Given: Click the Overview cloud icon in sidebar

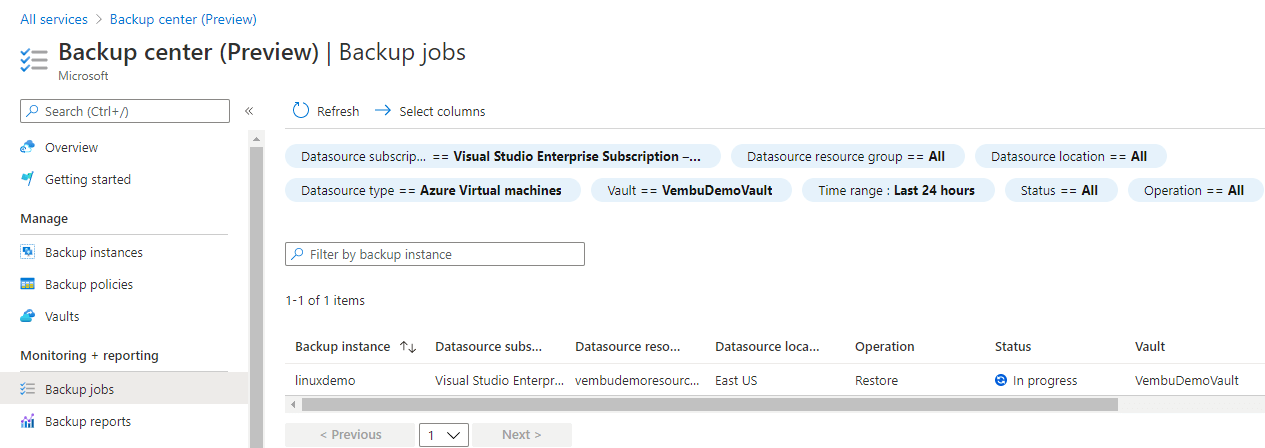Looking at the screenshot, I should pyautogui.click(x=27, y=147).
